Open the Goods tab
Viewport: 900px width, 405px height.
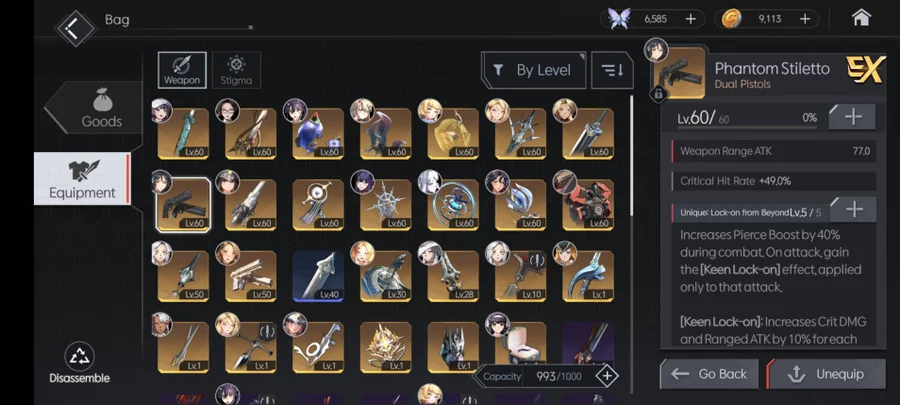[94, 108]
